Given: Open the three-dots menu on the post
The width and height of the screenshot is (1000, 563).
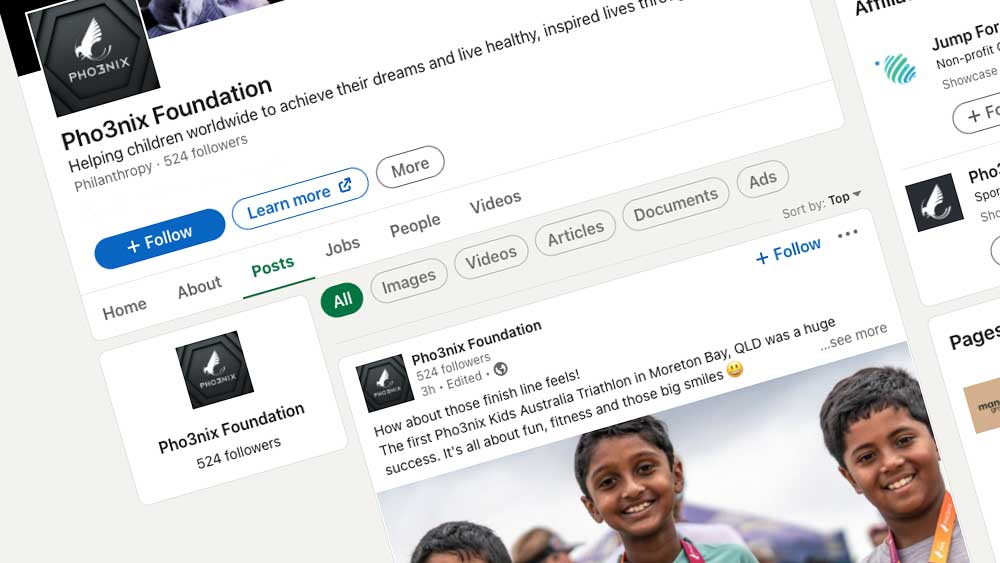Looking at the screenshot, I should [x=848, y=234].
